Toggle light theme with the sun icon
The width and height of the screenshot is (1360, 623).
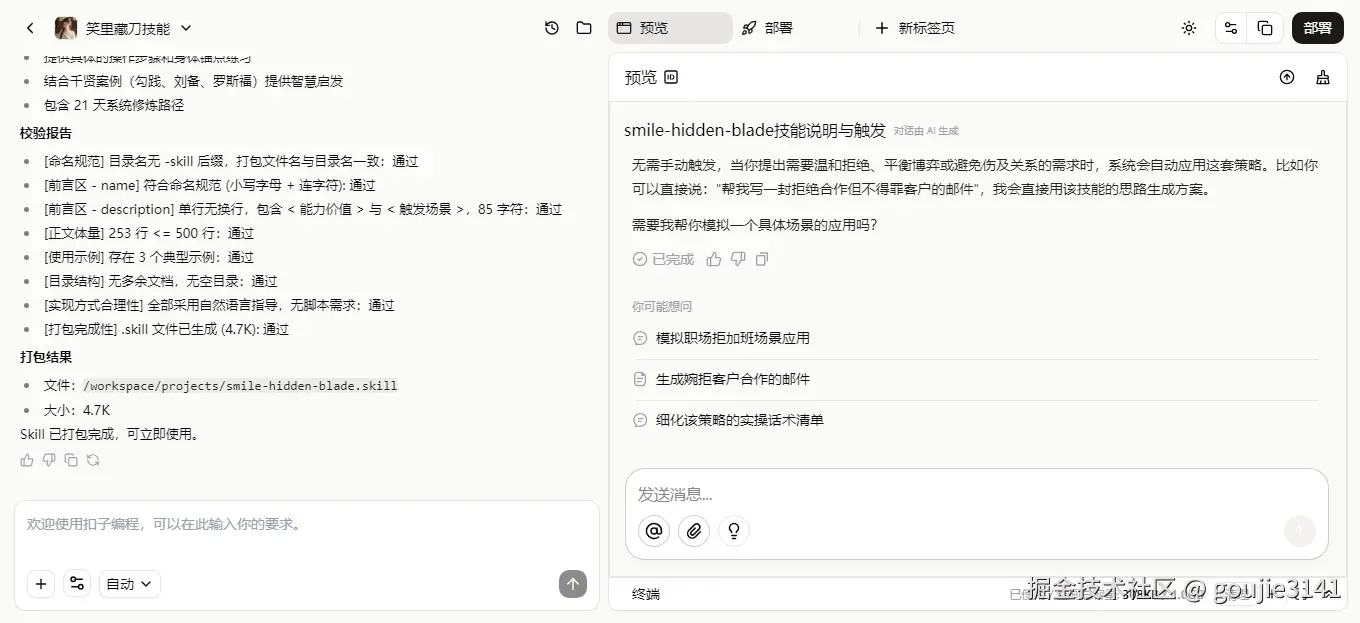(x=1189, y=28)
